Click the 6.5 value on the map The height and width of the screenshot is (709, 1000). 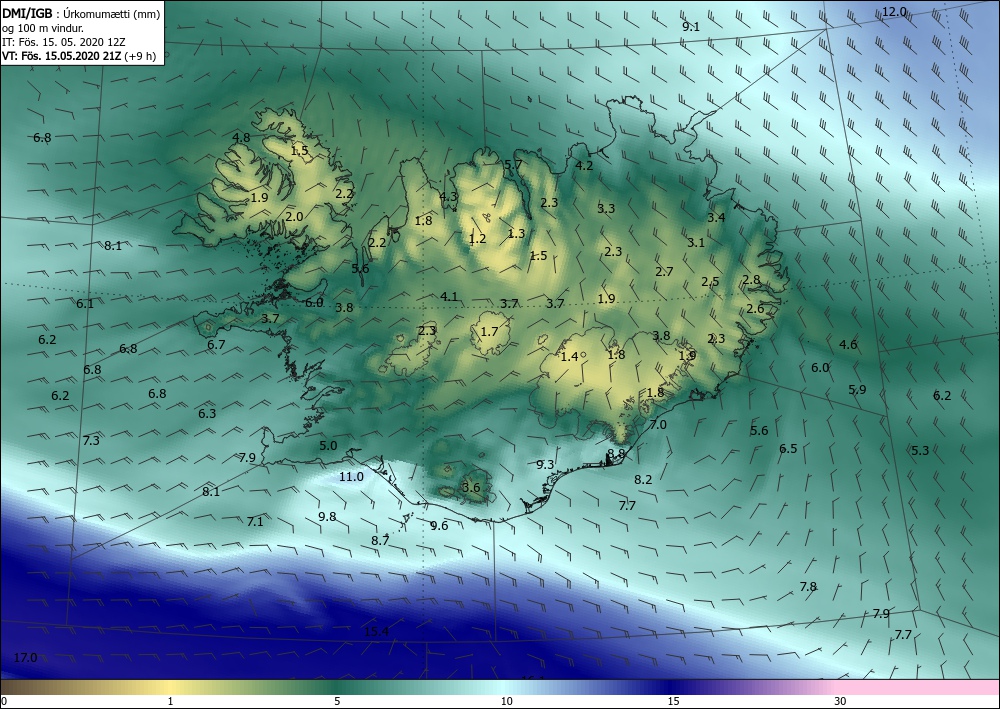tap(788, 449)
